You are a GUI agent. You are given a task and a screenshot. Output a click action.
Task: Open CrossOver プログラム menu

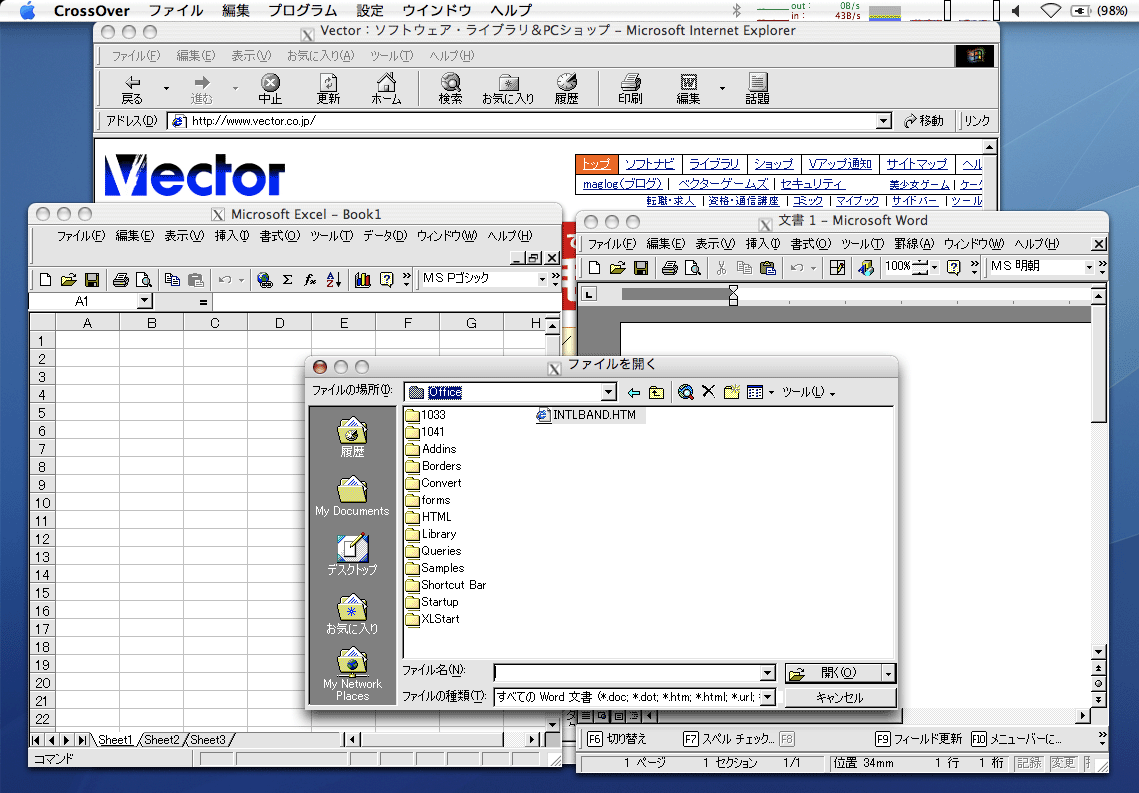(x=302, y=10)
